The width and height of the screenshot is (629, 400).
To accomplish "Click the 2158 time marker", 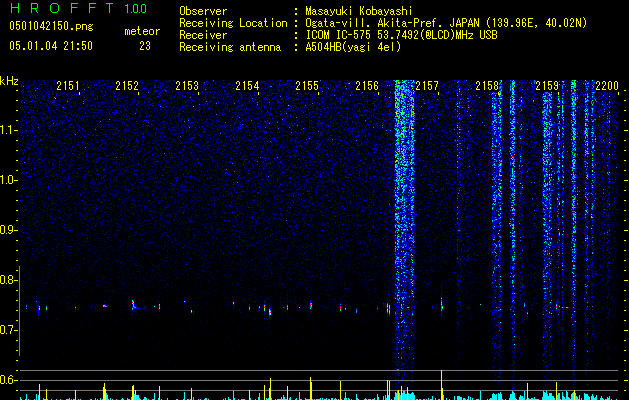I will tap(487, 85).
